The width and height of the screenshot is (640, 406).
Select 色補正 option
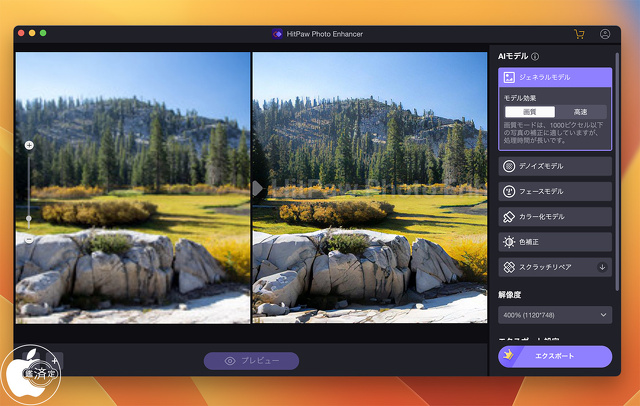555,242
